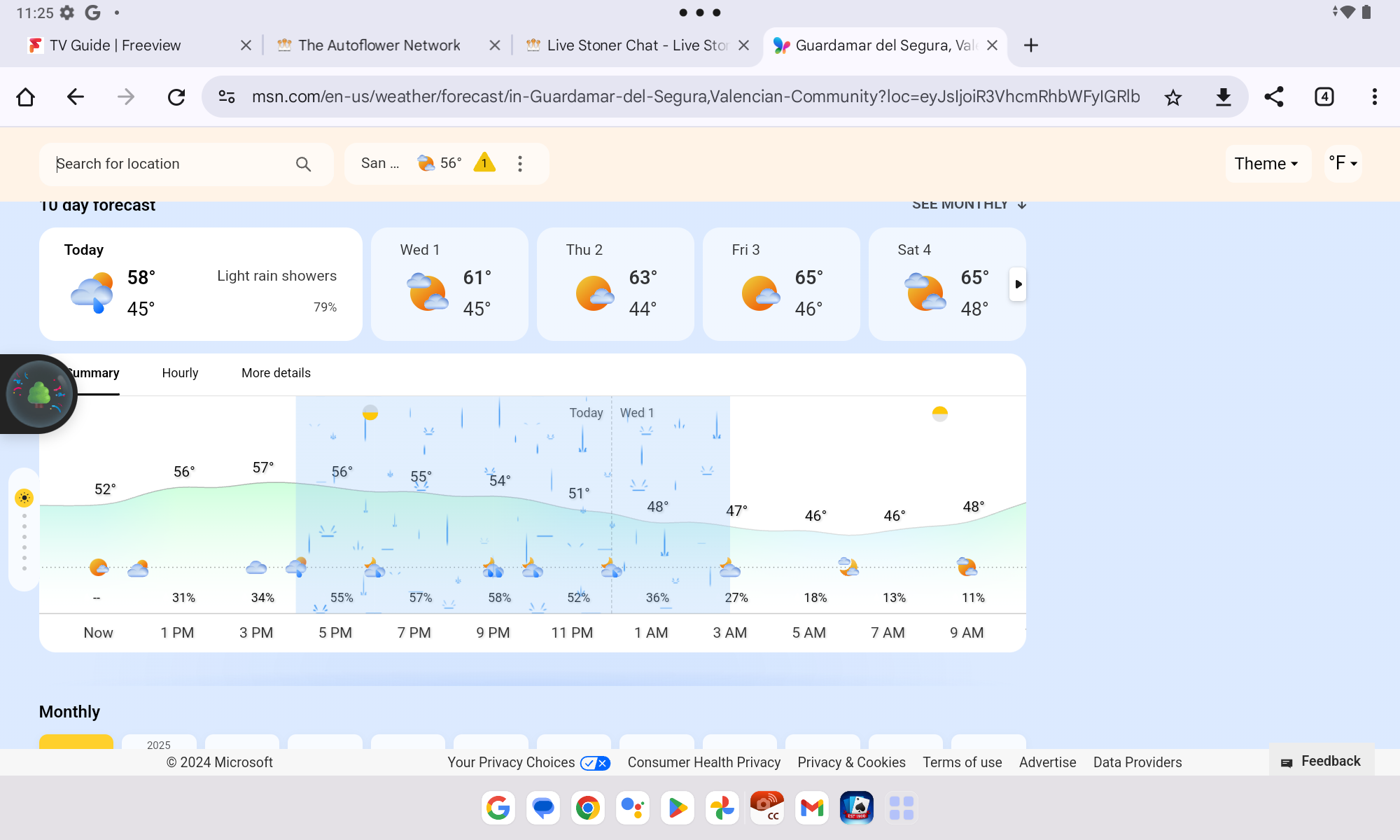
Task: Click the download icon in the toolbar
Action: 1223,97
